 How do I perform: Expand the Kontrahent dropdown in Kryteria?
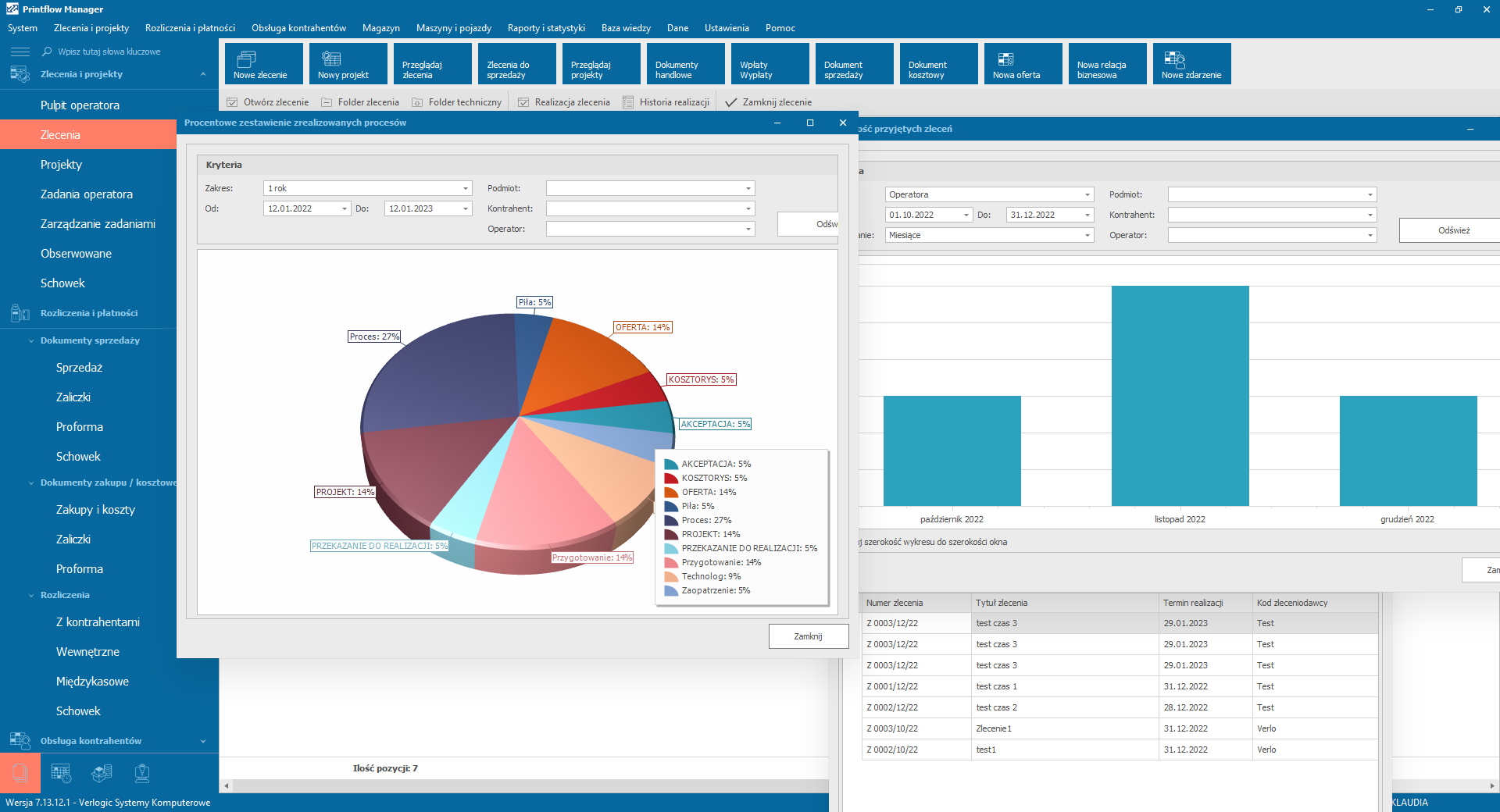pyautogui.click(x=748, y=208)
